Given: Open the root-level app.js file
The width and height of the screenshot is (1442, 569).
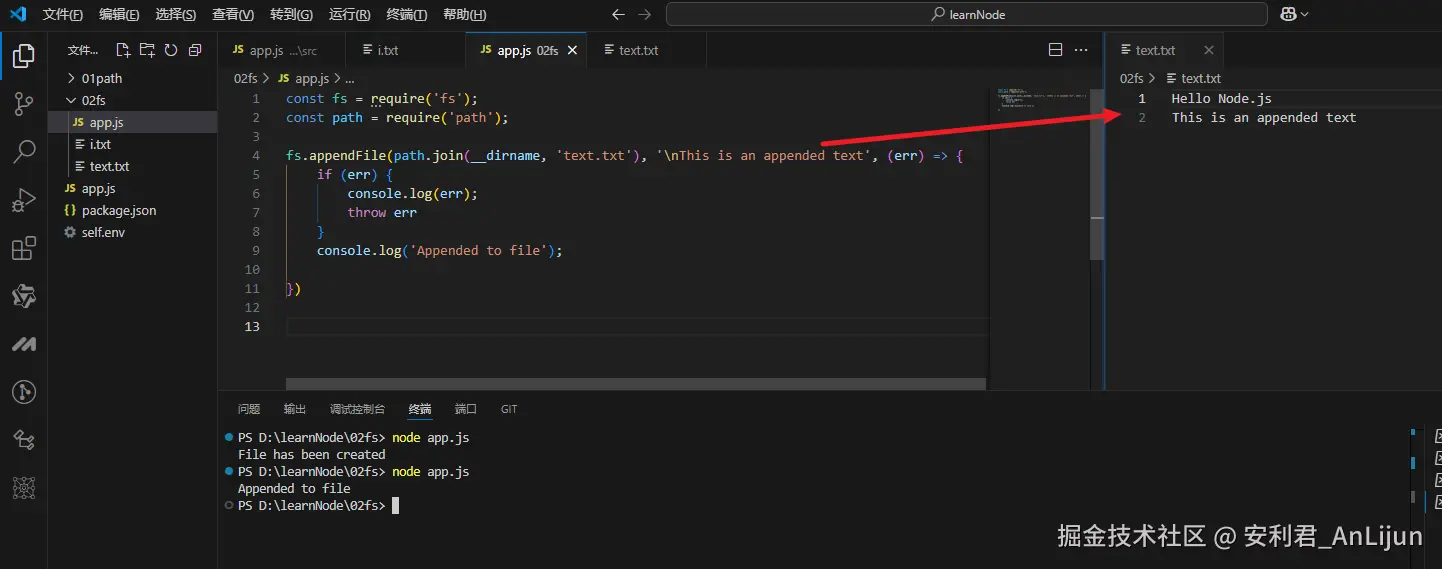Looking at the screenshot, I should click(x=133, y=188).
